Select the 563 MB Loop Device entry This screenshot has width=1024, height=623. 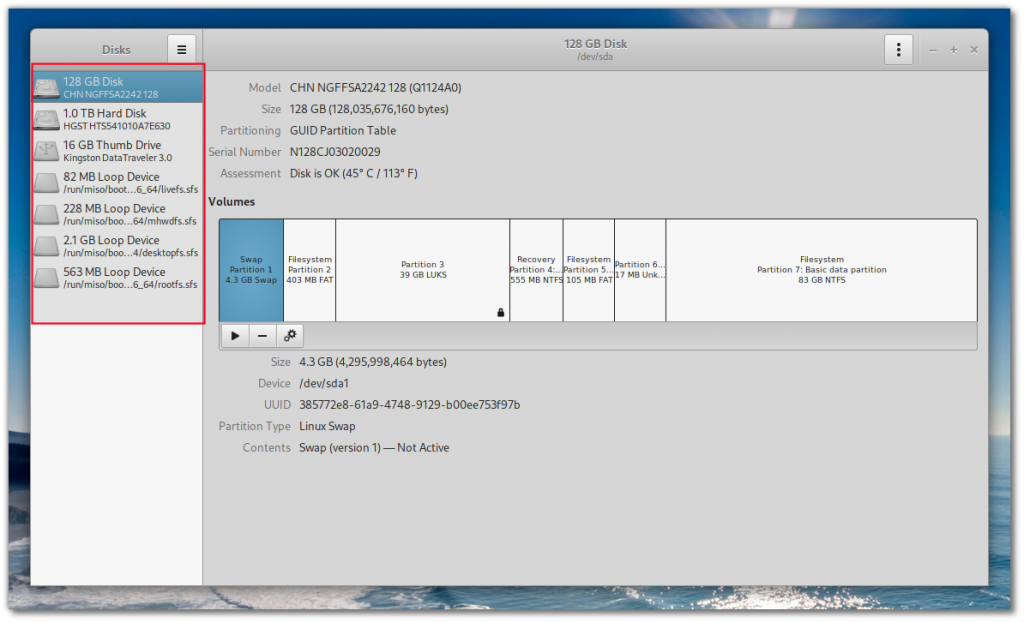[x=116, y=278]
